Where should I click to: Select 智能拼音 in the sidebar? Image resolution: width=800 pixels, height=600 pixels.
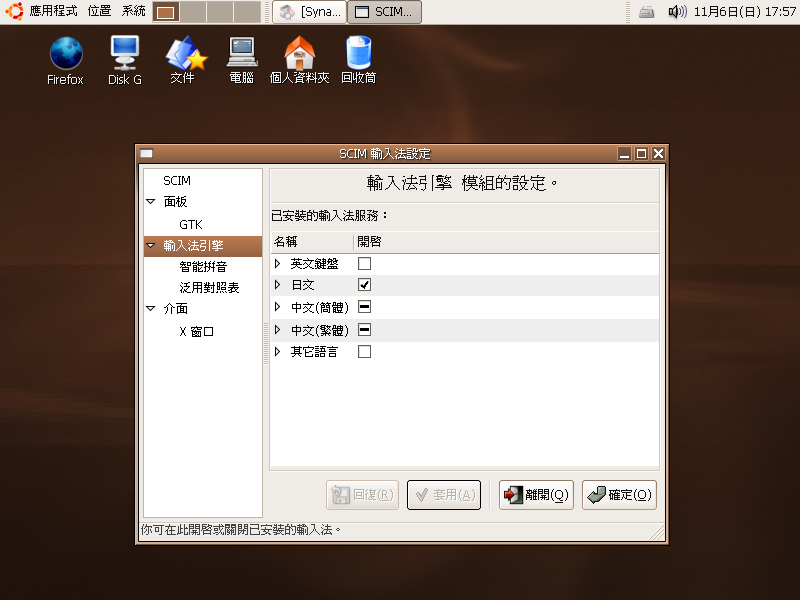203,266
